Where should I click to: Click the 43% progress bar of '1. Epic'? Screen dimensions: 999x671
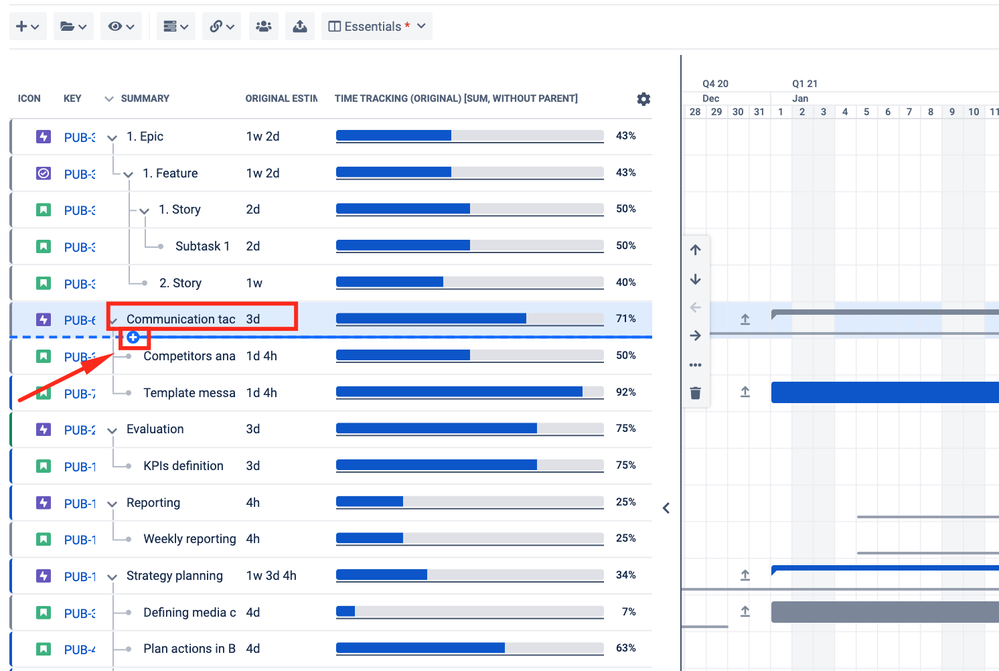pyautogui.click(x=470, y=136)
